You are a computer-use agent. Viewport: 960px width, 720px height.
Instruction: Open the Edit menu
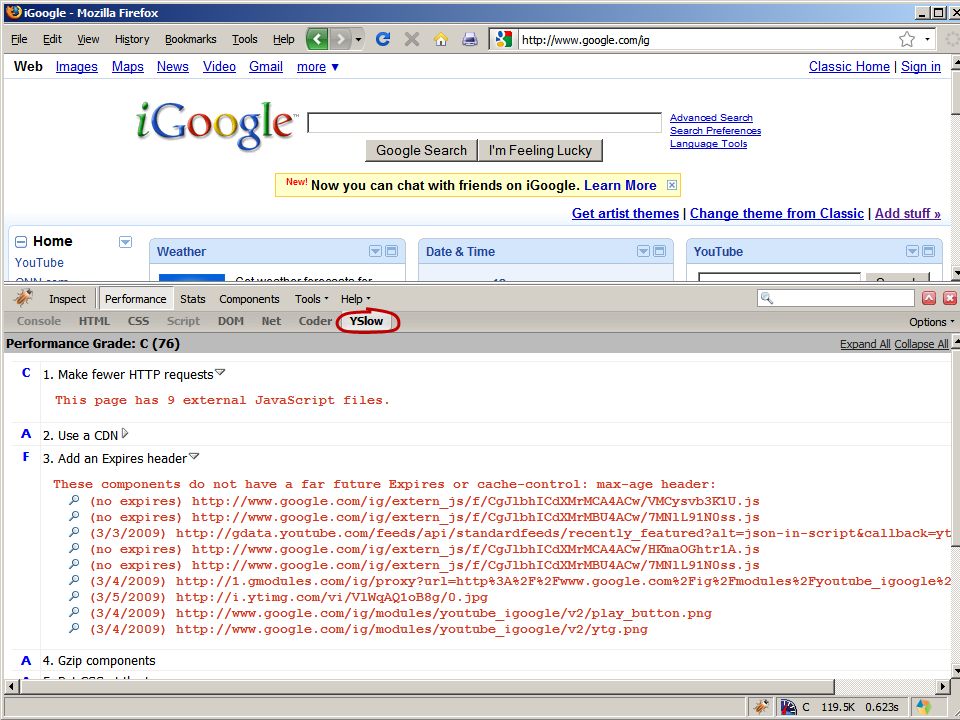point(52,39)
